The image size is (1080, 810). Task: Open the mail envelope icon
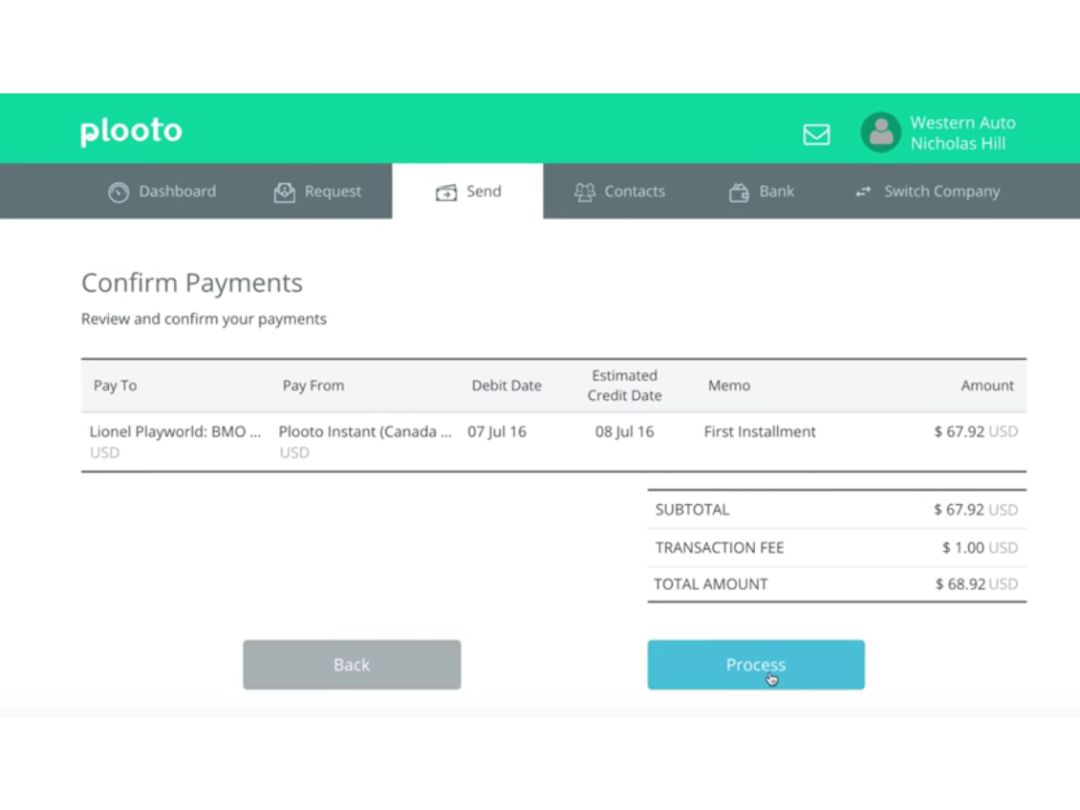point(816,134)
